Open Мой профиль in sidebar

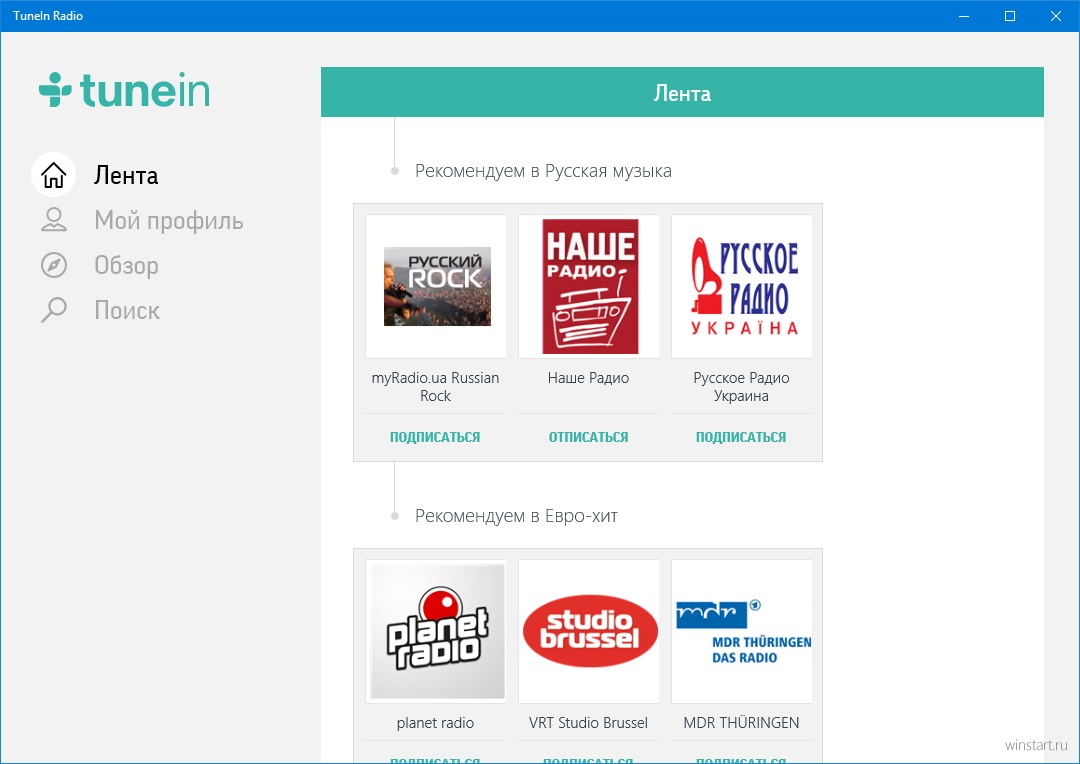point(169,220)
